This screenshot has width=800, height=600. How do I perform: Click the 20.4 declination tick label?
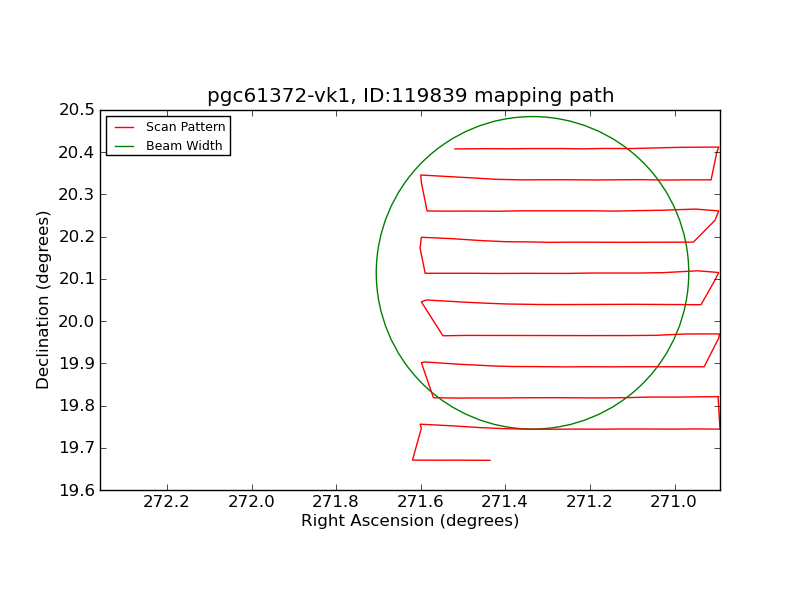(x=77, y=153)
